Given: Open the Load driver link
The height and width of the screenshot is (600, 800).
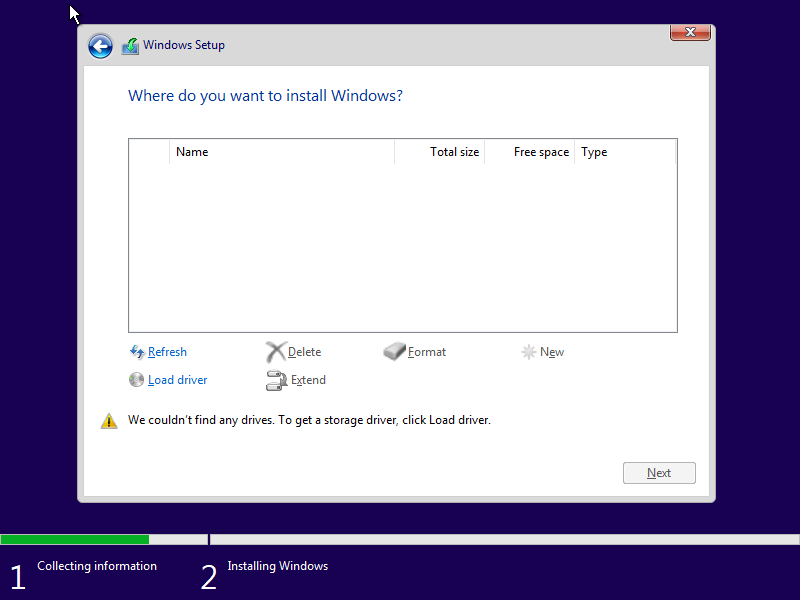Looking at the screenshot, I should pyautogui.click(x=178, y=380).
